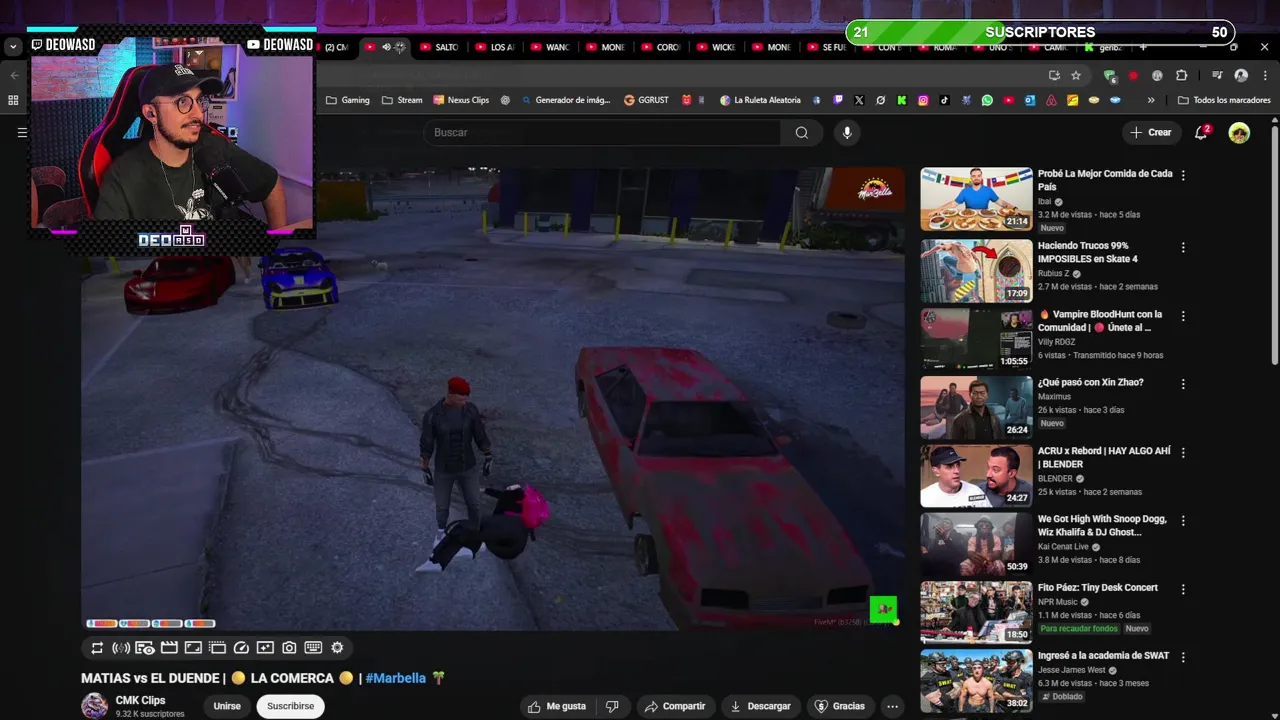This screenshot has height=720, width=1280.
Task: Focus the Buscar search field
Action: click(603, 132)
